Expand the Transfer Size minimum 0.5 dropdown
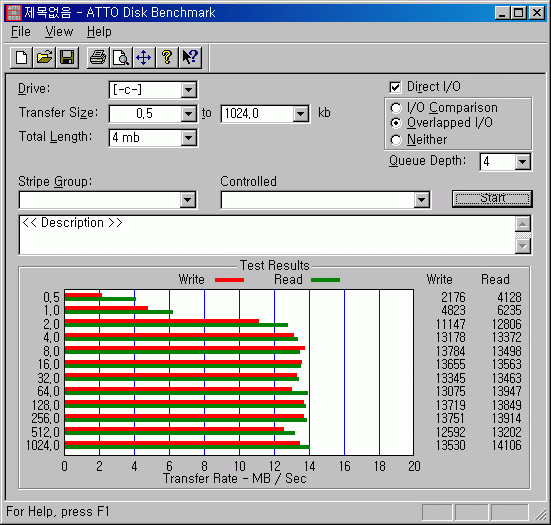551x525 pixels. [x=189, y=114]
